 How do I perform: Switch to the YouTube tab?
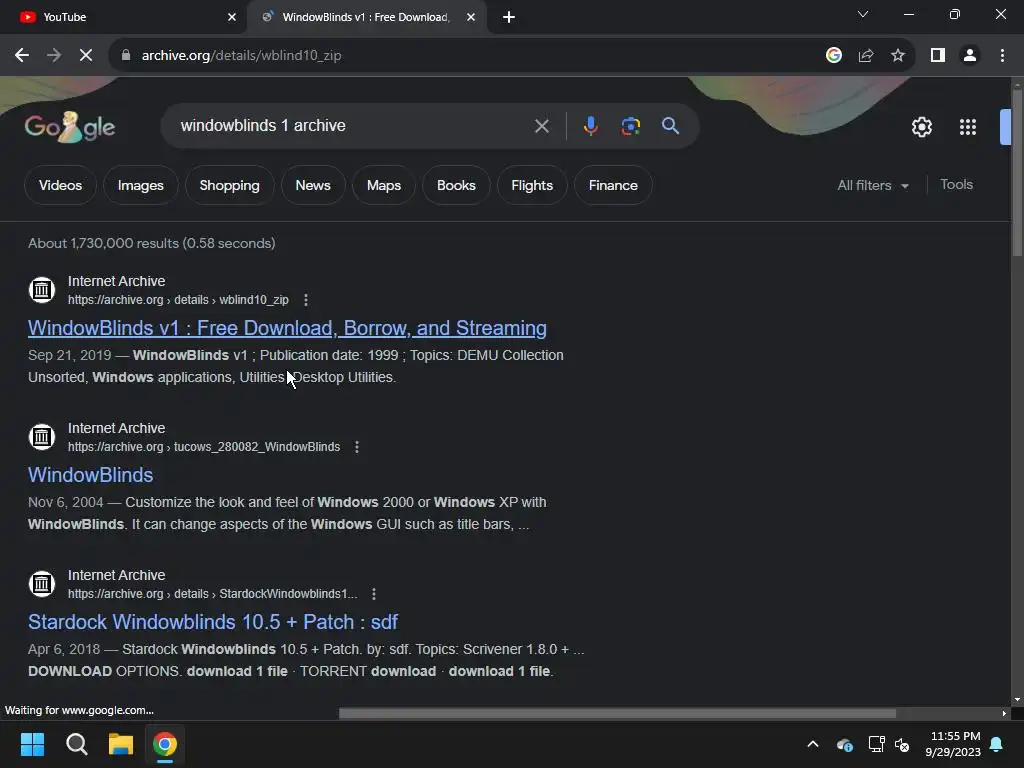point(123,17)
